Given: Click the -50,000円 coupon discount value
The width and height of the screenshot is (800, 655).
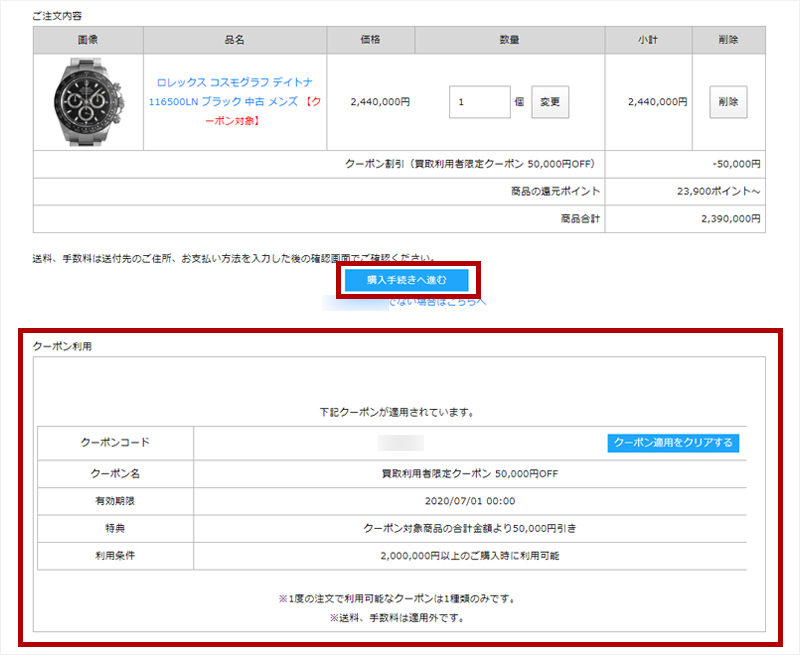Looking at the screenshot, I should coord(736,164).
